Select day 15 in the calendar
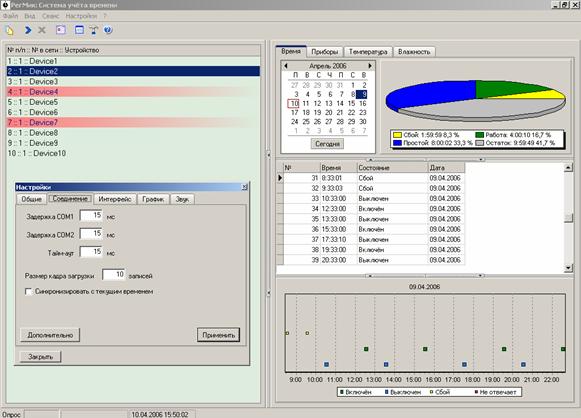Viewport: 581px width, 418px height. click(351, 103)
